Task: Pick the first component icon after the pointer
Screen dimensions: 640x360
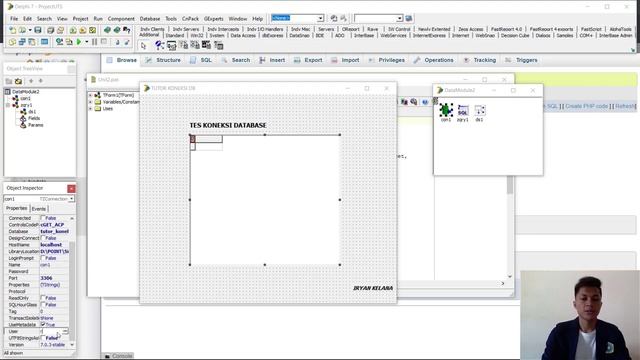Action: 159,46
